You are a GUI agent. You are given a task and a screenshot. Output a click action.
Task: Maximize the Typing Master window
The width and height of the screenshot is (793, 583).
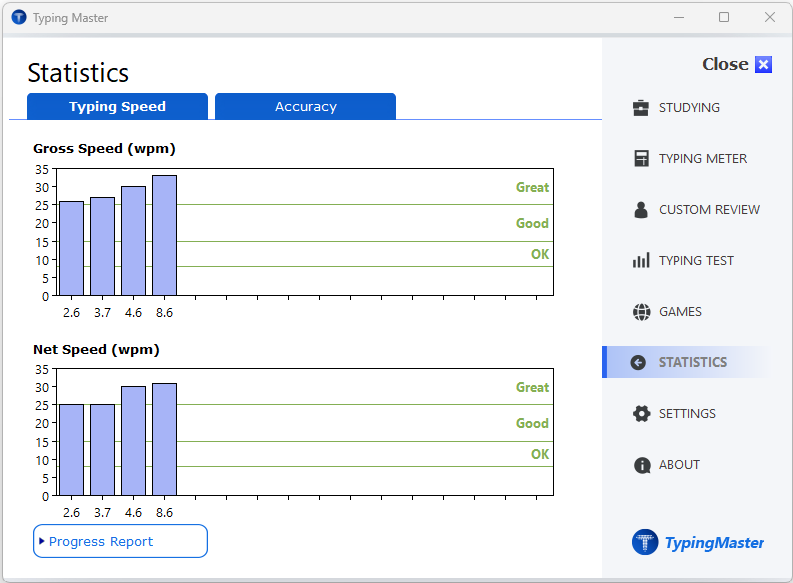coord(724,17)
